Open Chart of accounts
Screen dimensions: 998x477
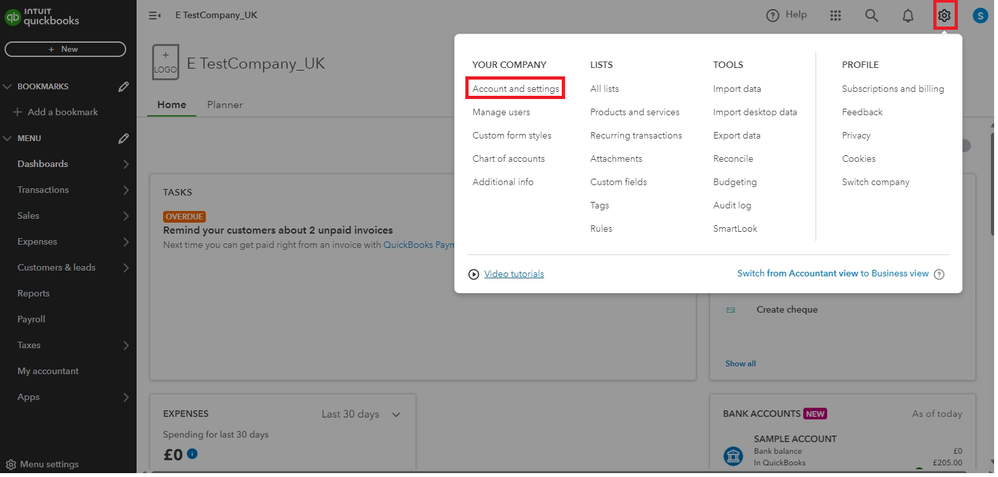point(509,159)
